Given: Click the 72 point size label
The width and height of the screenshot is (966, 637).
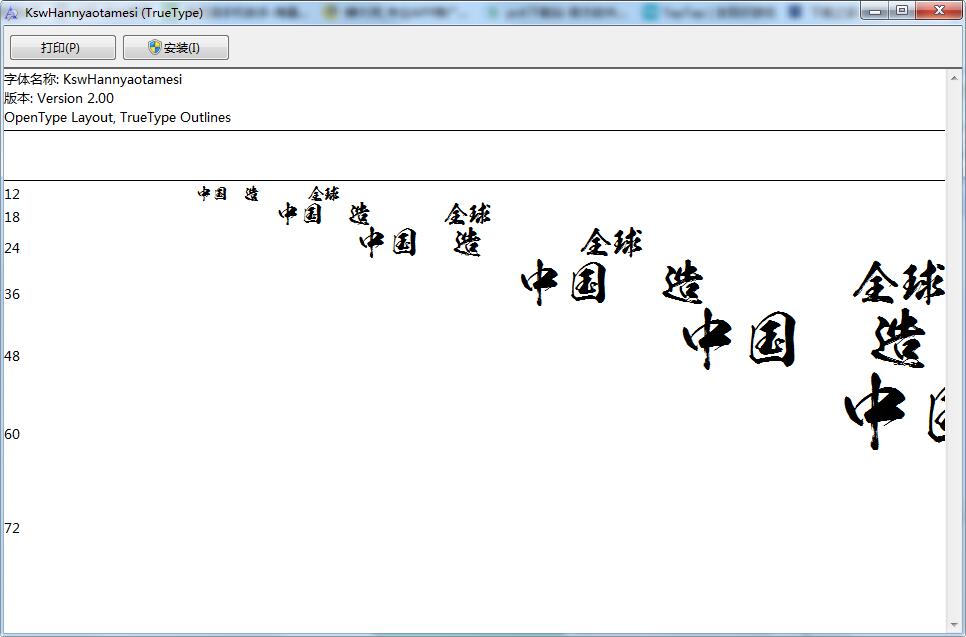Looking at the screenshot, I should (12, 529).
